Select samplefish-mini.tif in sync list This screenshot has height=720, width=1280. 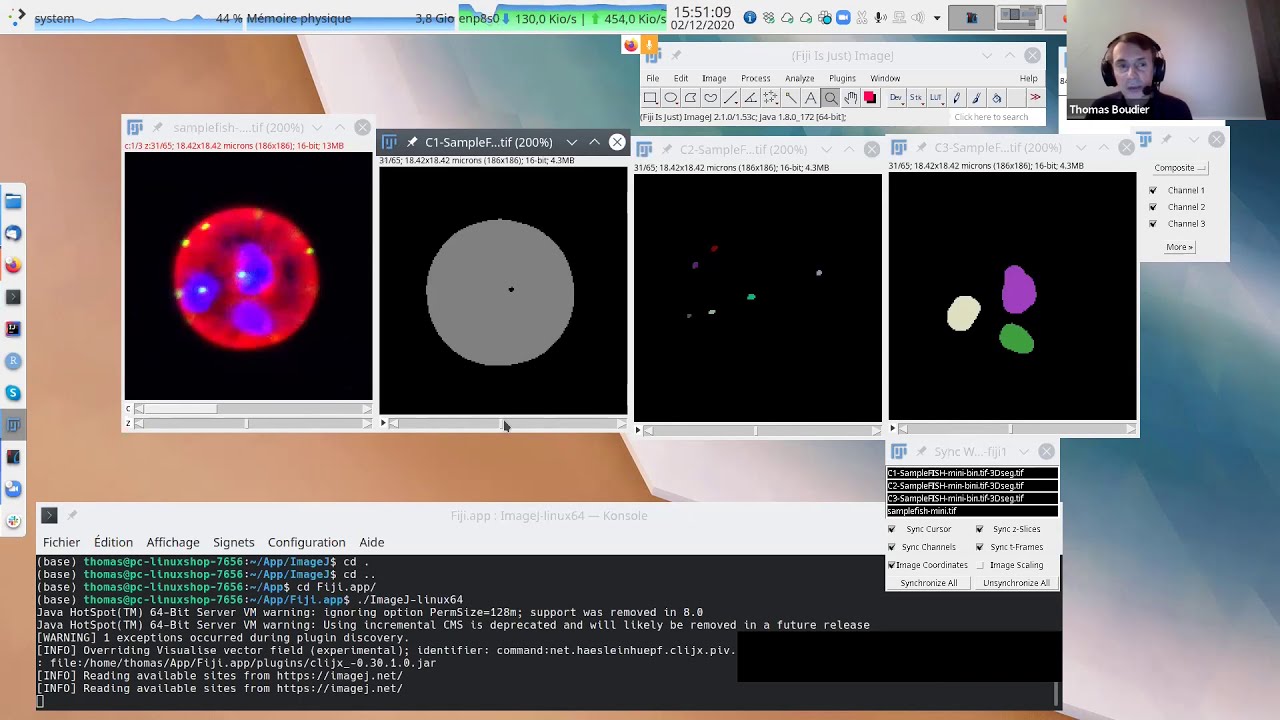(x=972, y=511)
